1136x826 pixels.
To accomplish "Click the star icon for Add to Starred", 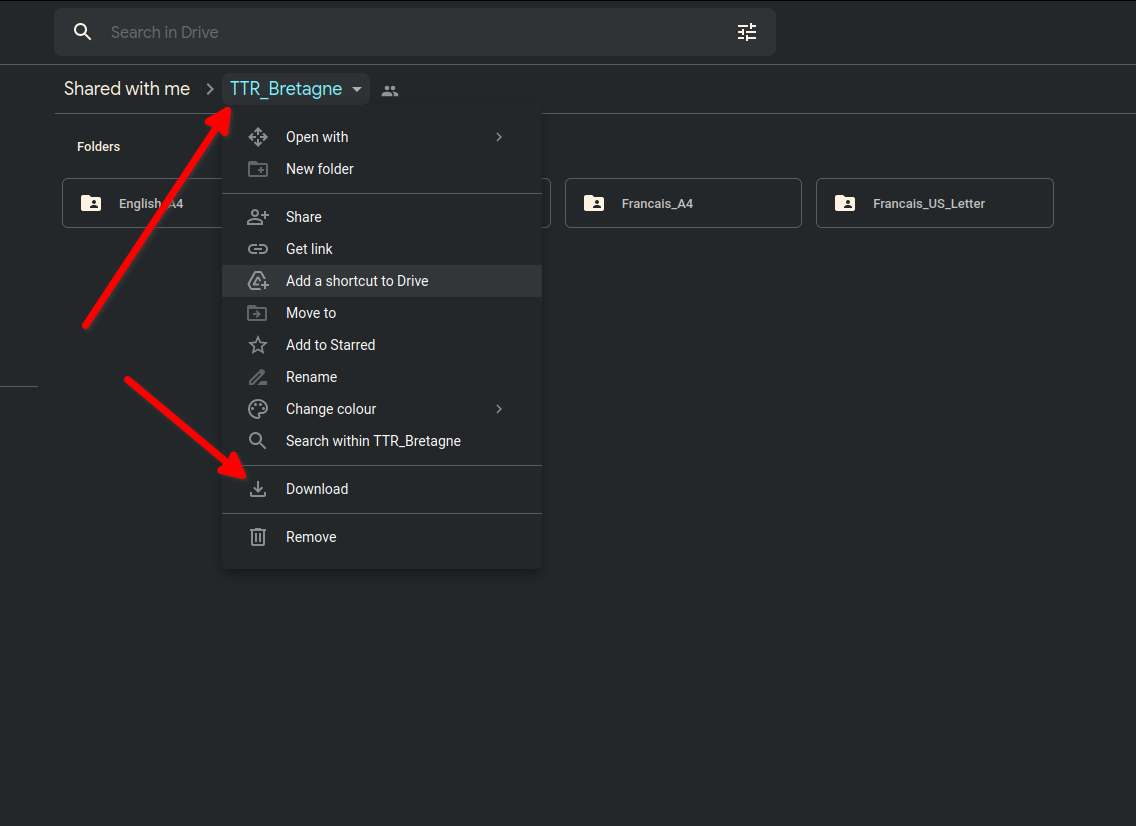I will pos(258,345).
